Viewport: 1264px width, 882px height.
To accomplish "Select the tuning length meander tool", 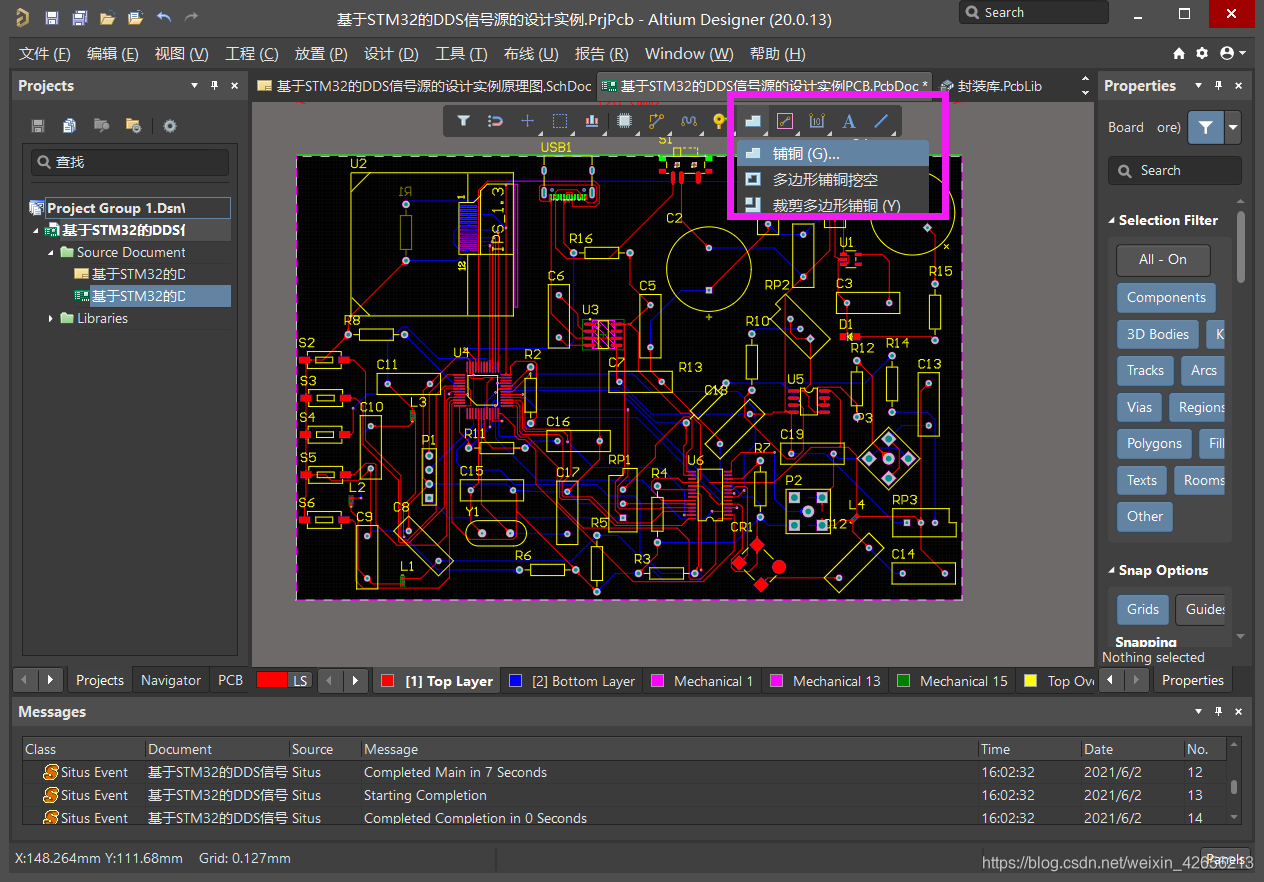I will click(x=688, y=121).
